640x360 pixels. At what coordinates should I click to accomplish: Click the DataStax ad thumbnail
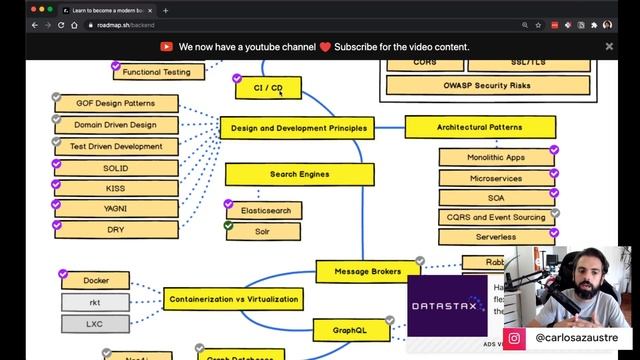coord(447,306)
